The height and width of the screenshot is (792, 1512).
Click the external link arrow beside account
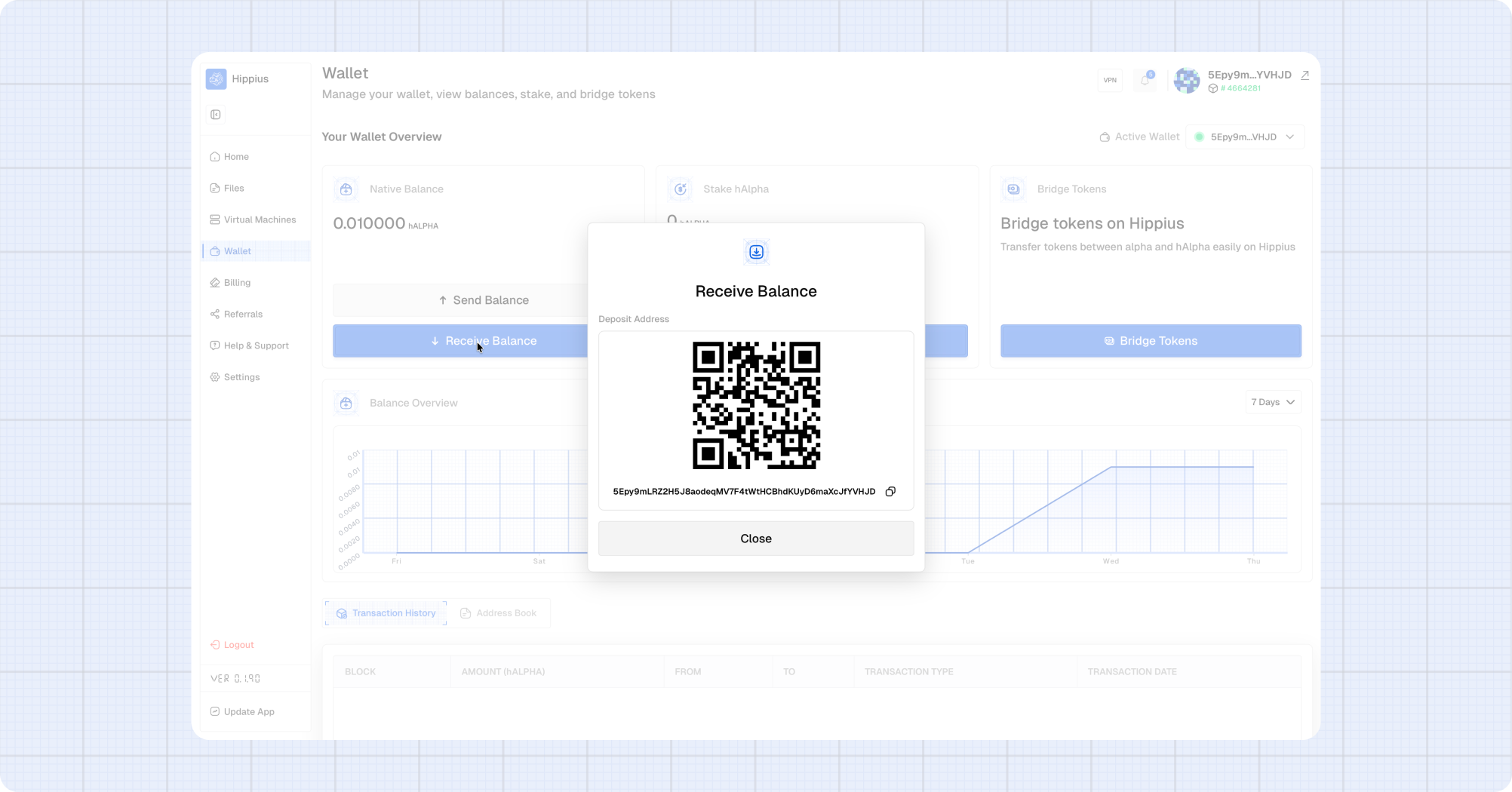coord(1305,75)
